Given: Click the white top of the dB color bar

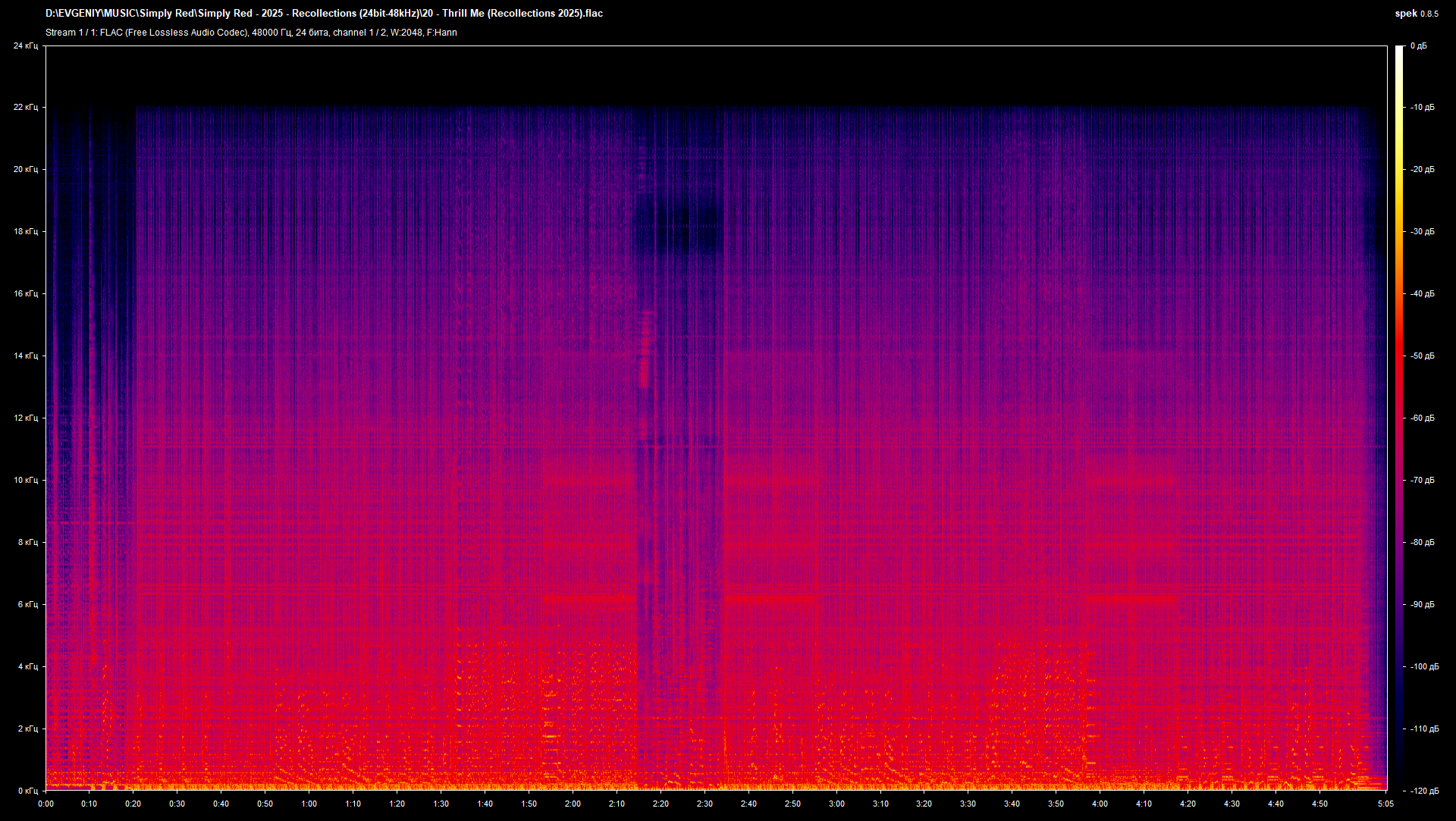Looking at the screenshot, I should (x=1399, y=50).
